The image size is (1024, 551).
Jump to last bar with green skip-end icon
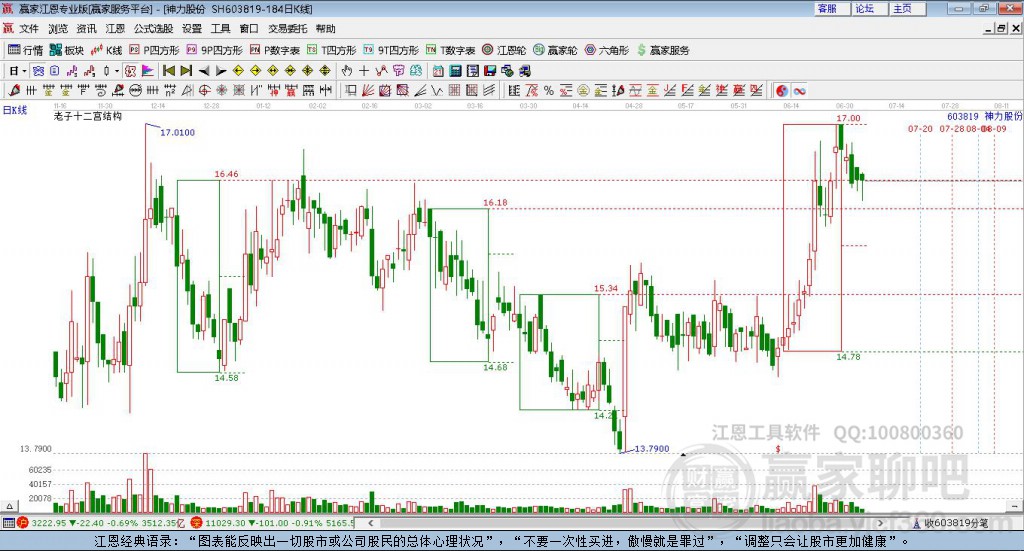[x=186, y=71]
